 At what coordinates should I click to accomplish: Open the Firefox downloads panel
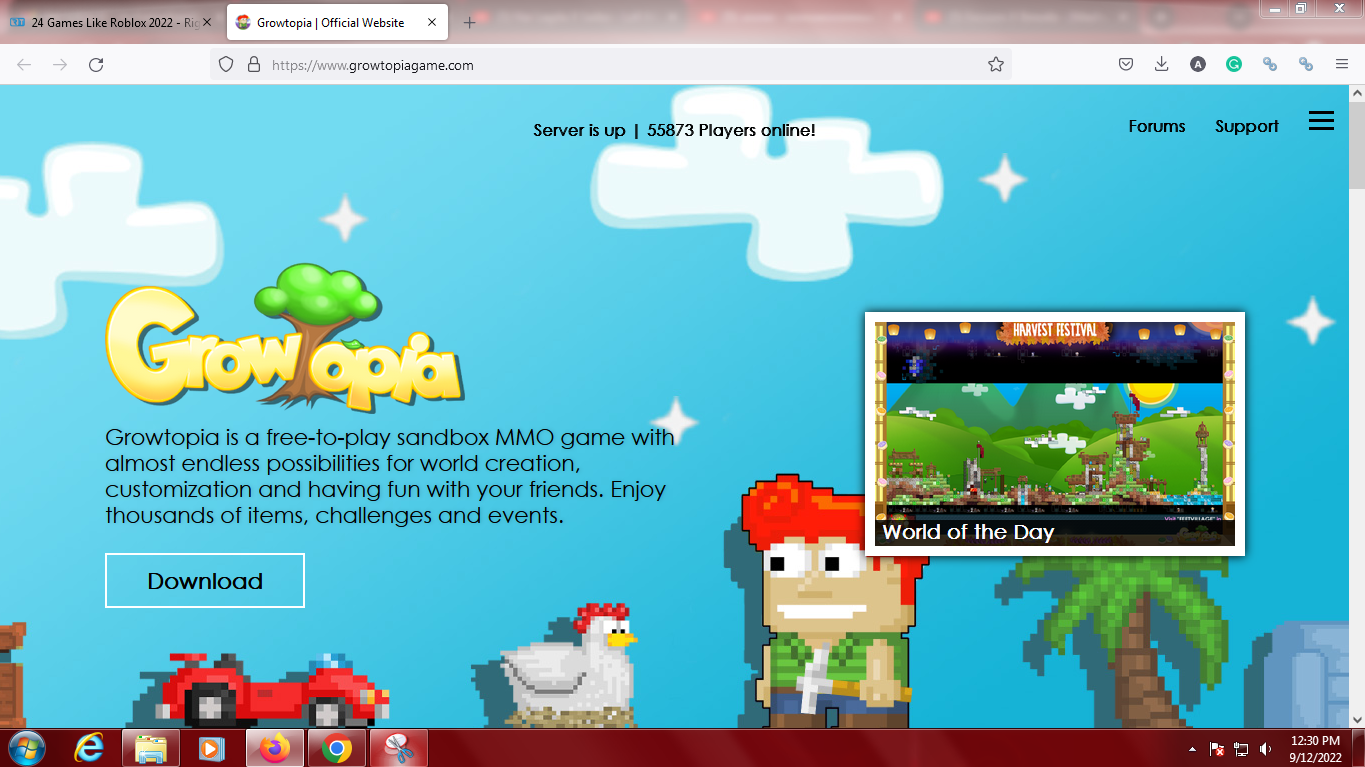(x=1161, y=64)
